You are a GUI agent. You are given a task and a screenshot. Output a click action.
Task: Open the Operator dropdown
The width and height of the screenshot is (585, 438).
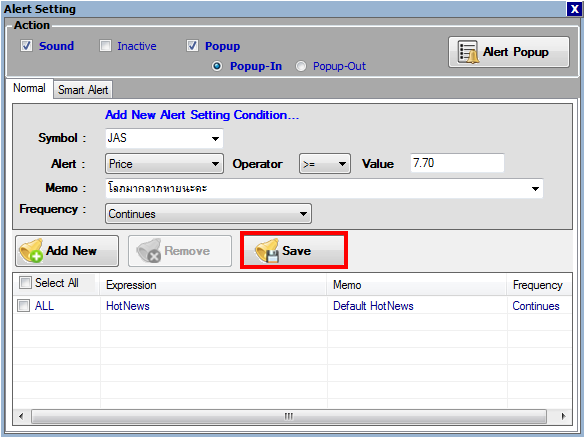pos(325,164)
